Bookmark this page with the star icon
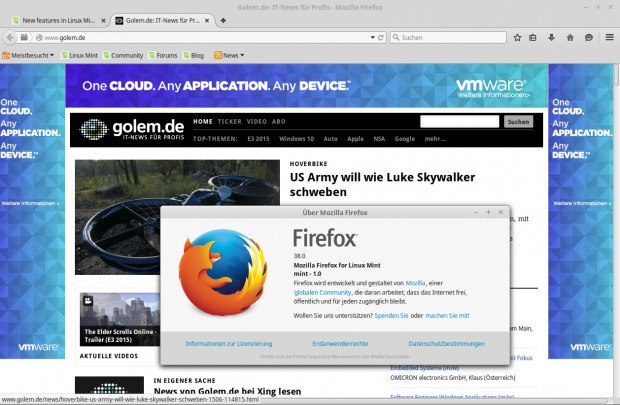620x405 pixels. [x=517, y=38]
